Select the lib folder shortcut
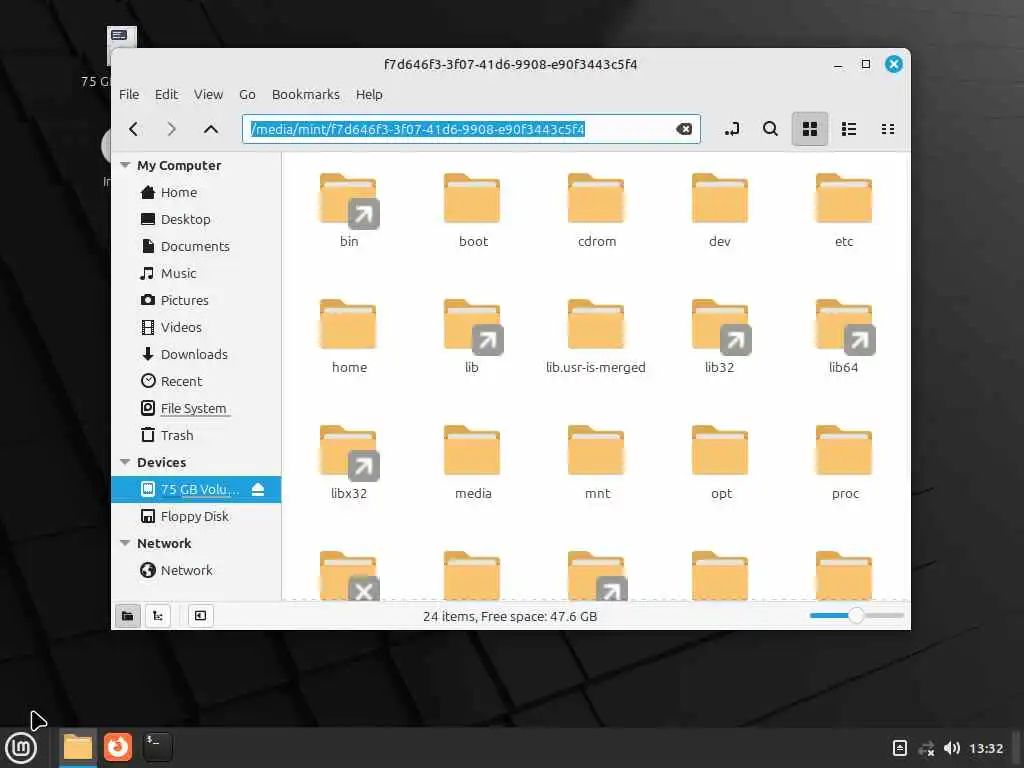Screen dimensions: 1024x768 [x=472, y=336]
